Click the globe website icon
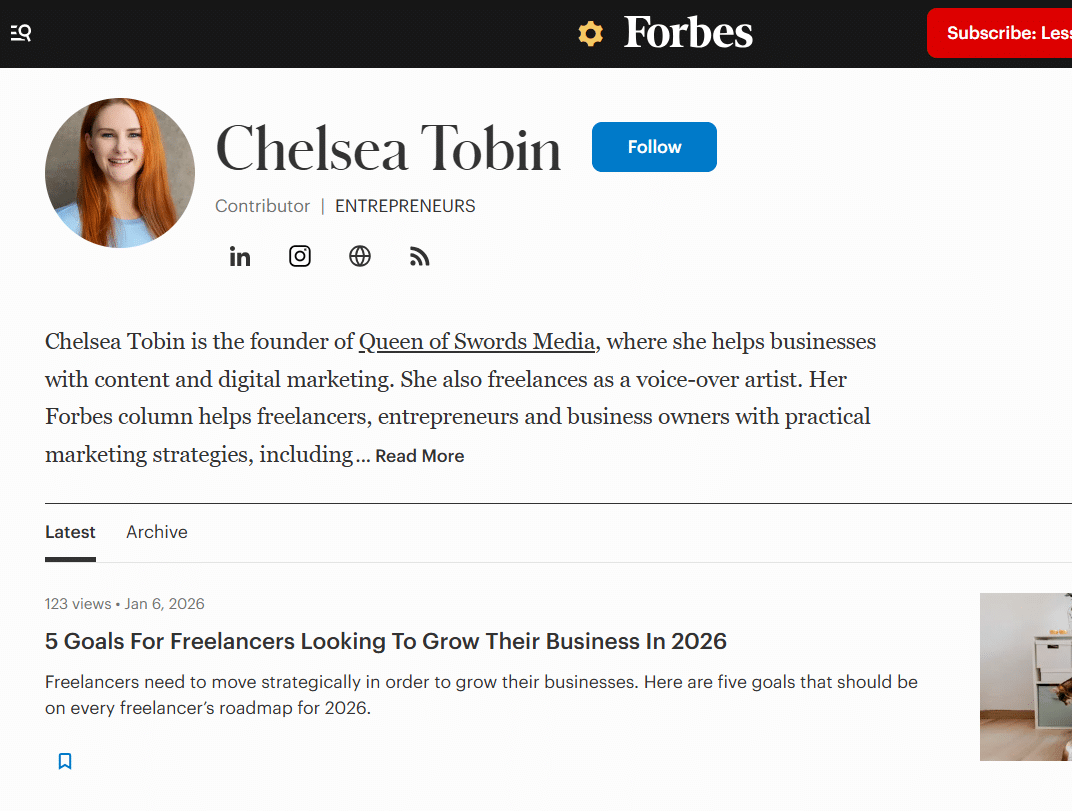 (x=360, y=256)
